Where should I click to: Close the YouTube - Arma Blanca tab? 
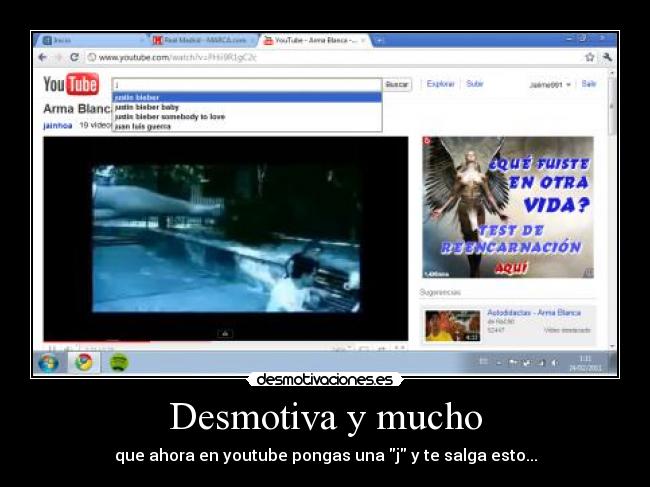[364, 40]
